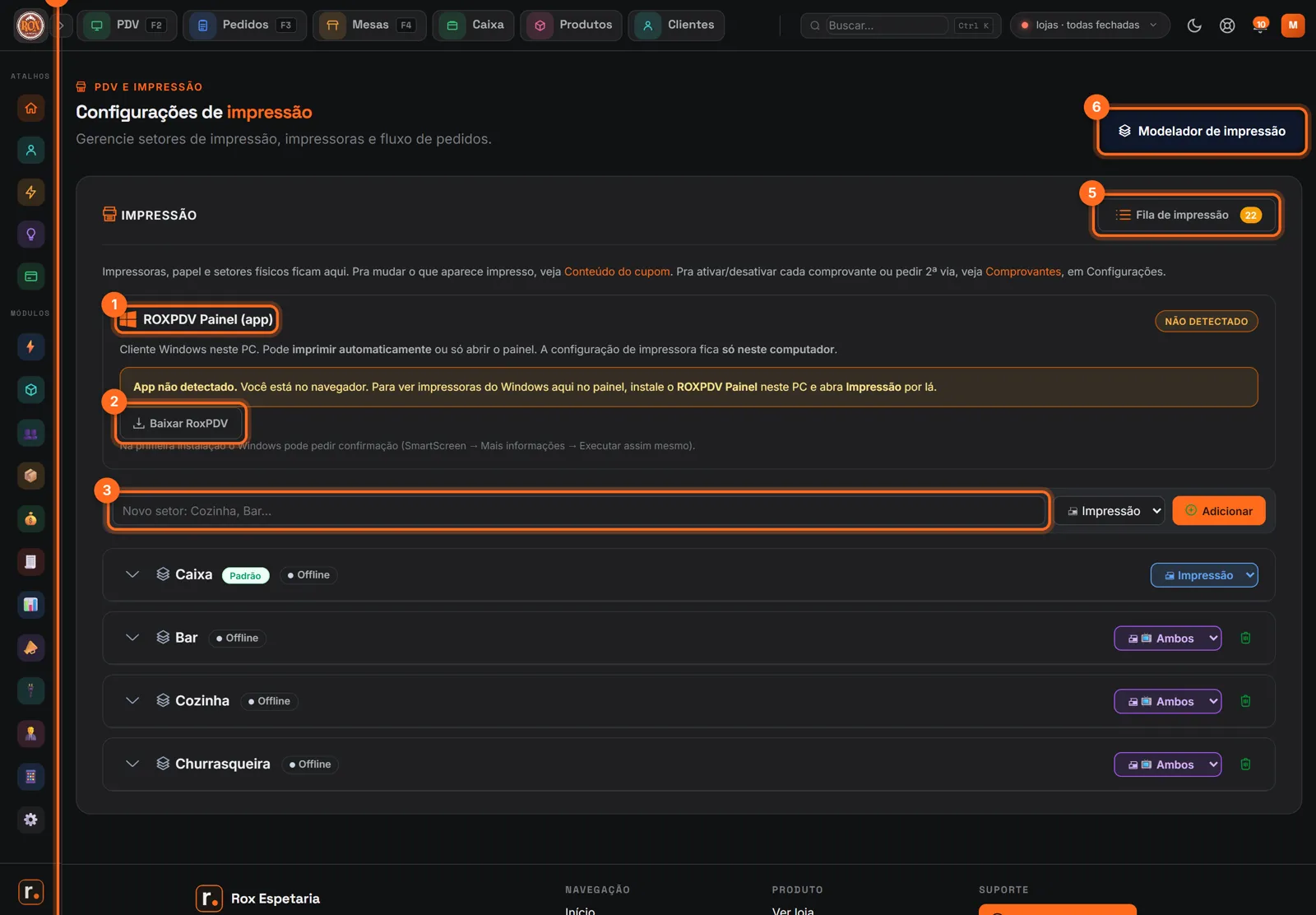The height and width of the screenshot is (915, 1316).
Task: Open the megaphone module icon
Action: (x=30, y=648)
